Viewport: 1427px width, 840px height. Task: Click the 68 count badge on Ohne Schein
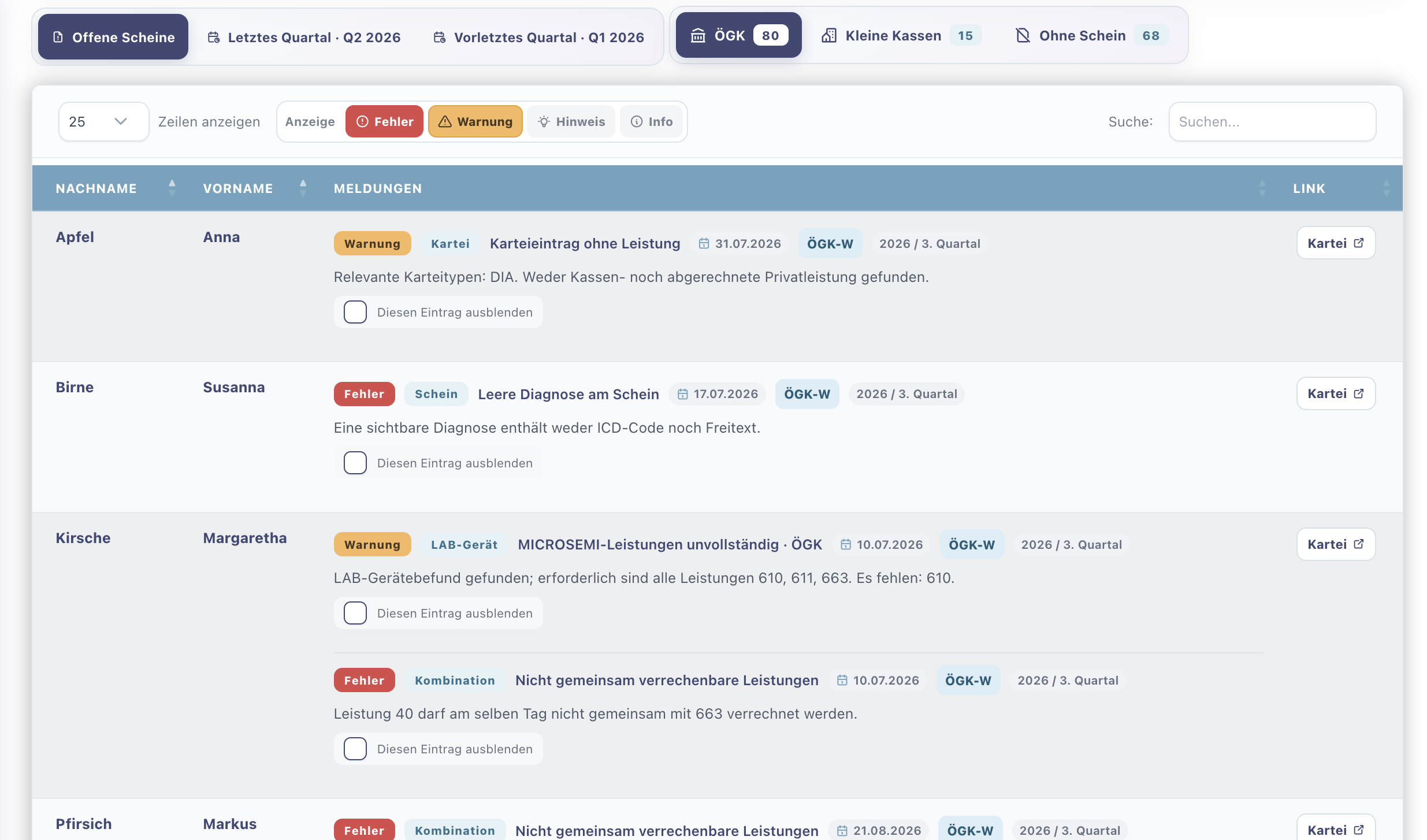pyautogui.click(x=1151, y=35)
